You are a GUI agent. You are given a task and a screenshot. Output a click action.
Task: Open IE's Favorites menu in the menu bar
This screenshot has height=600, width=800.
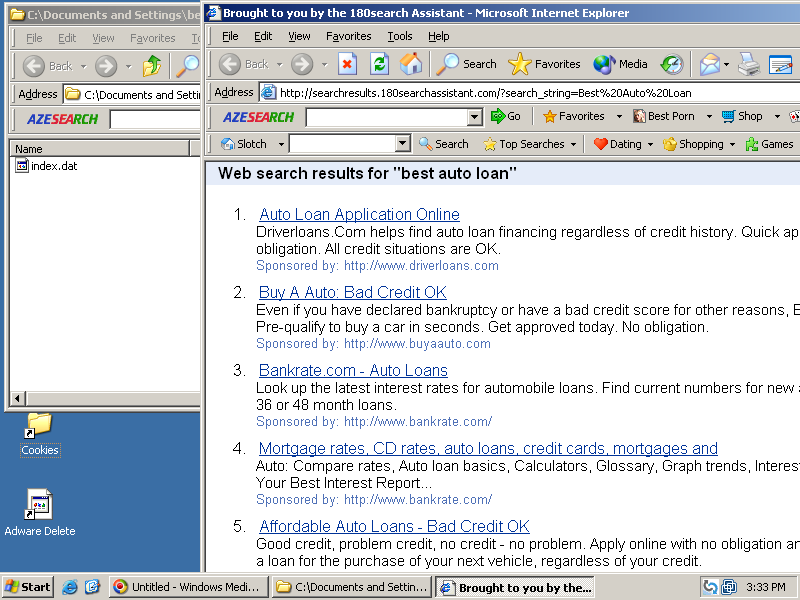click(x=348, y=36)
